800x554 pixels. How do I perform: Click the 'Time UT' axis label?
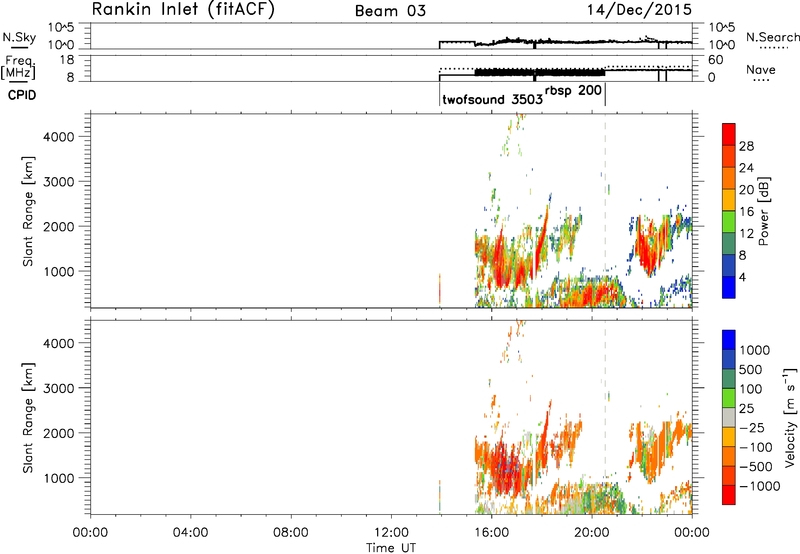pos(391,548)
